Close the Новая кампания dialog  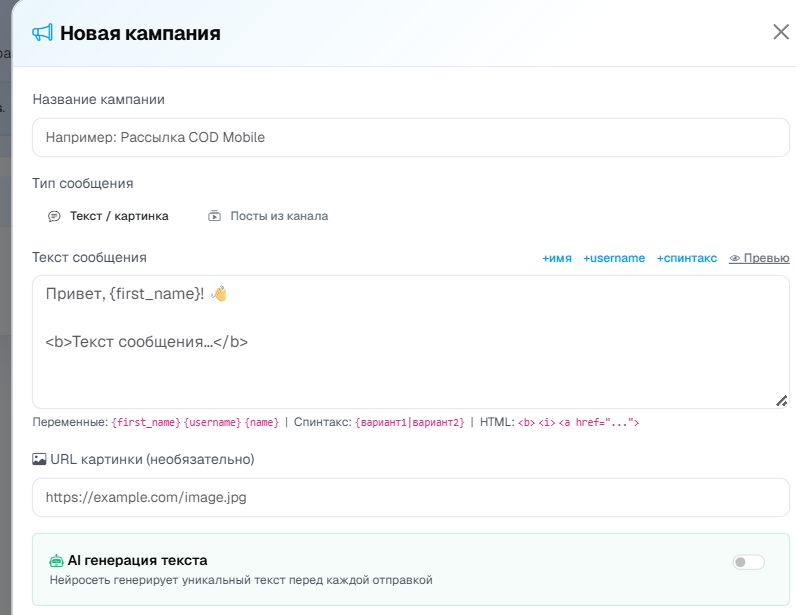point(781,32)
